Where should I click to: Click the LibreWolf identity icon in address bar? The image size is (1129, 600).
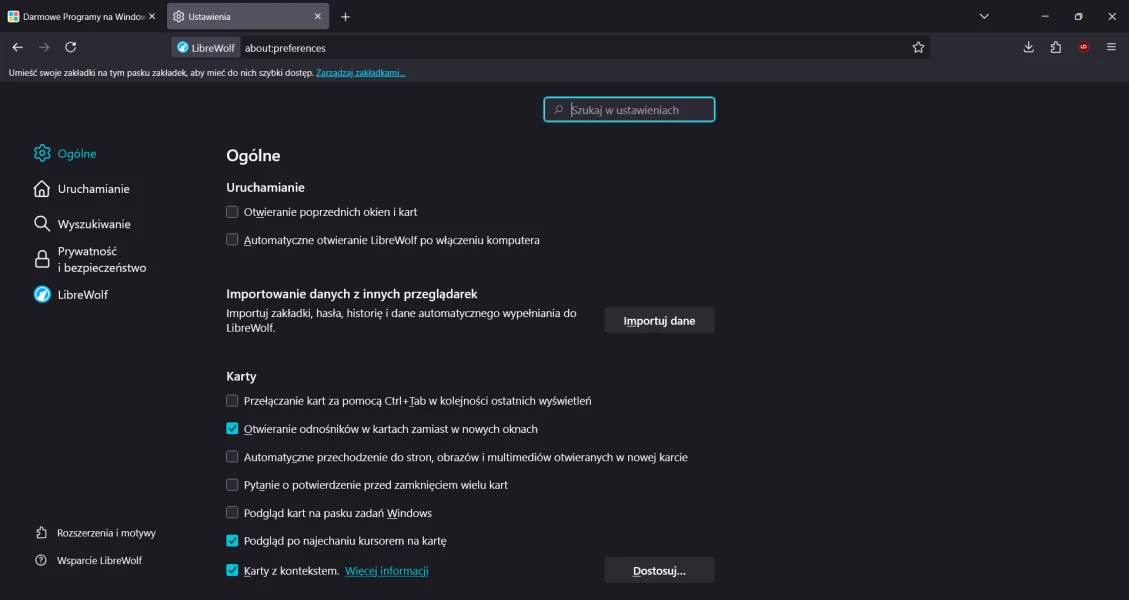[197, 48]
